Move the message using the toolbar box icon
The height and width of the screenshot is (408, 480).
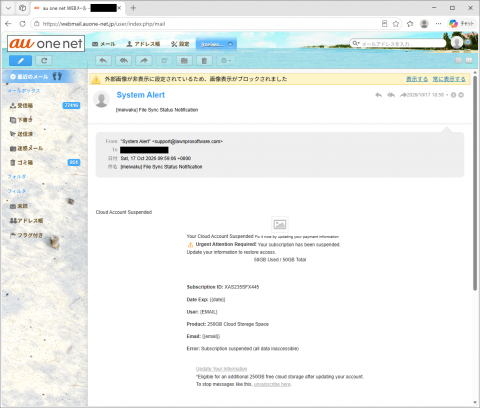[184, 61]
